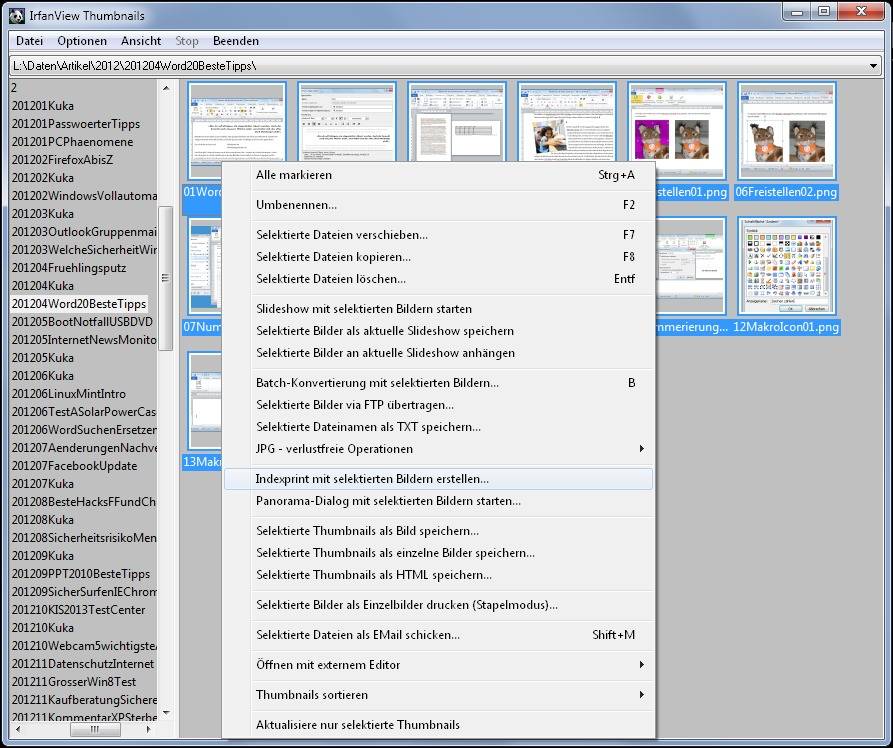This screenshot has width=893, height=748.
Task: Open folder 201204Fruehlingsputz
Action: tap(69, 268)
